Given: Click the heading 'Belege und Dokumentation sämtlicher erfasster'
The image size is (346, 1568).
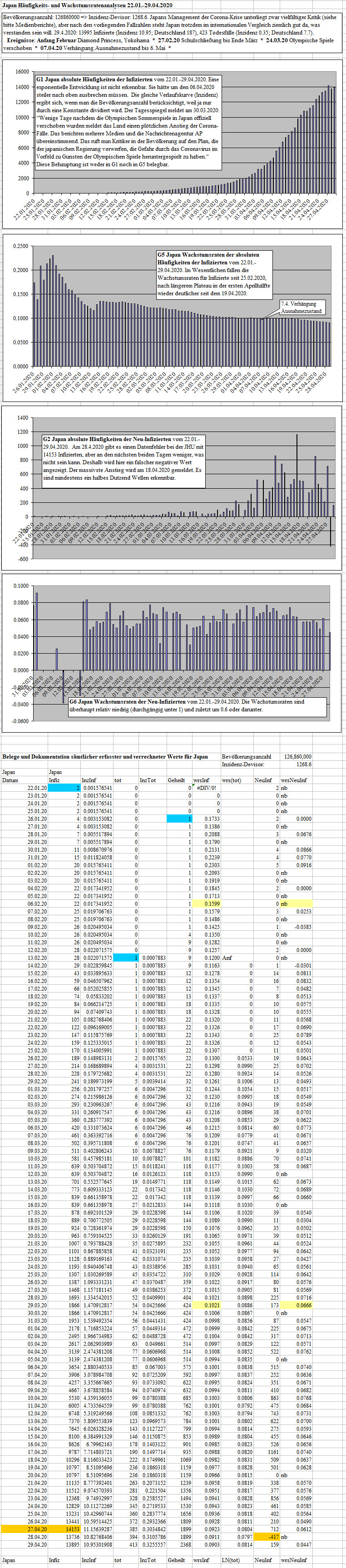Looking at the screenshot, I should [104, 757].
